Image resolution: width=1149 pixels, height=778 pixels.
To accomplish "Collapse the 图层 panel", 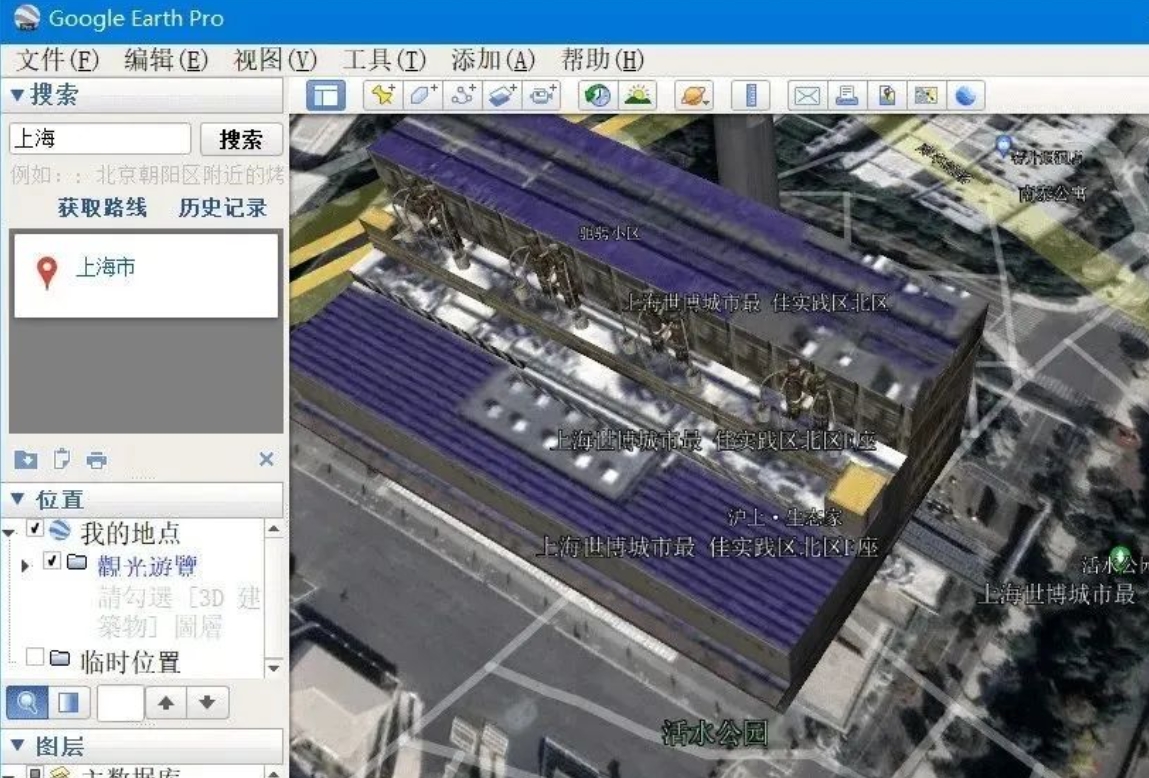I will point(18,746).
